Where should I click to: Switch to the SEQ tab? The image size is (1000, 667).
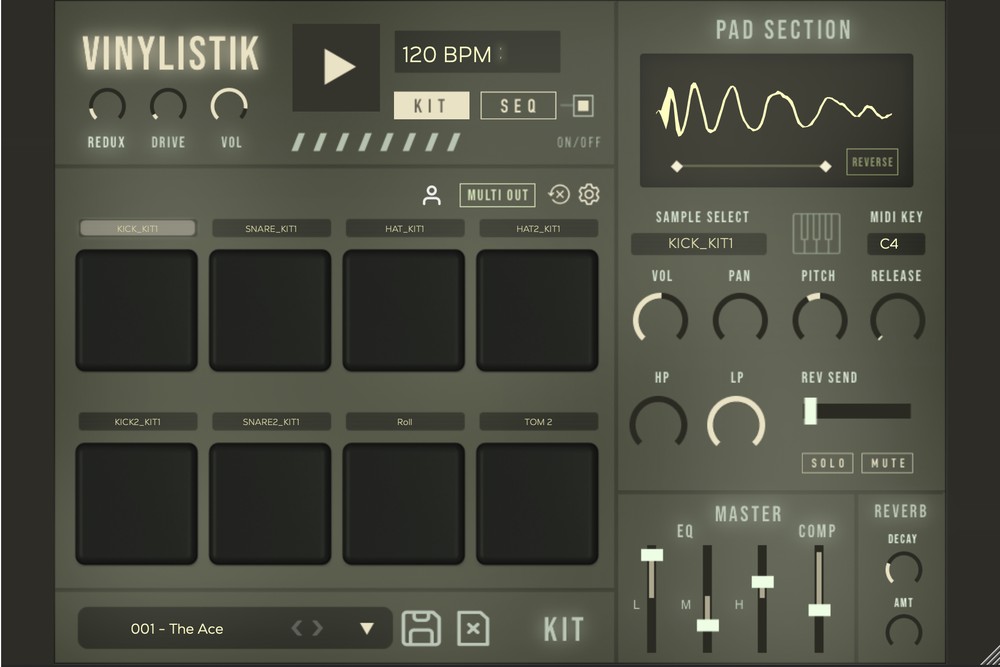pyautogui.click(x=518, y=106)
